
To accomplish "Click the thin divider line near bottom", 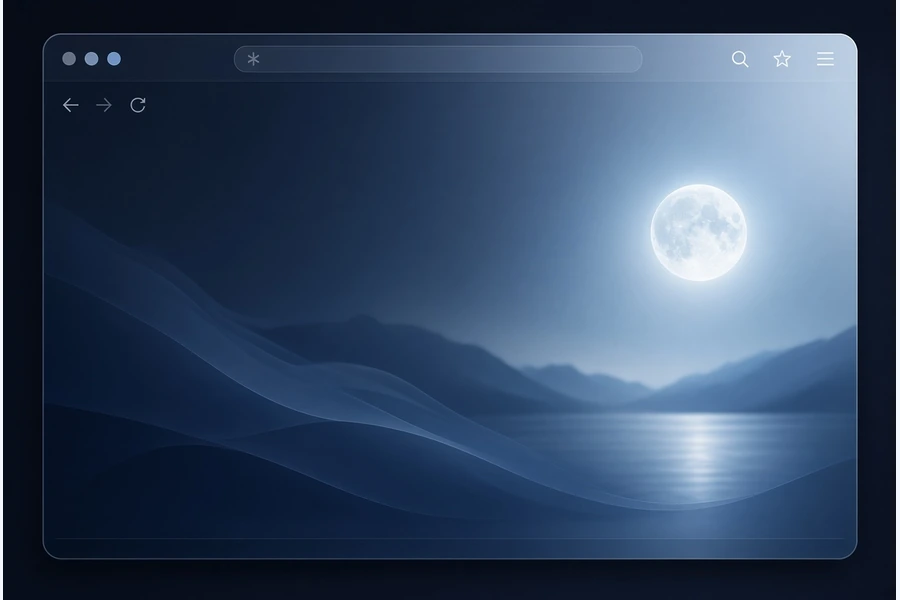I will pyautogui.click(x=450, y=539).
